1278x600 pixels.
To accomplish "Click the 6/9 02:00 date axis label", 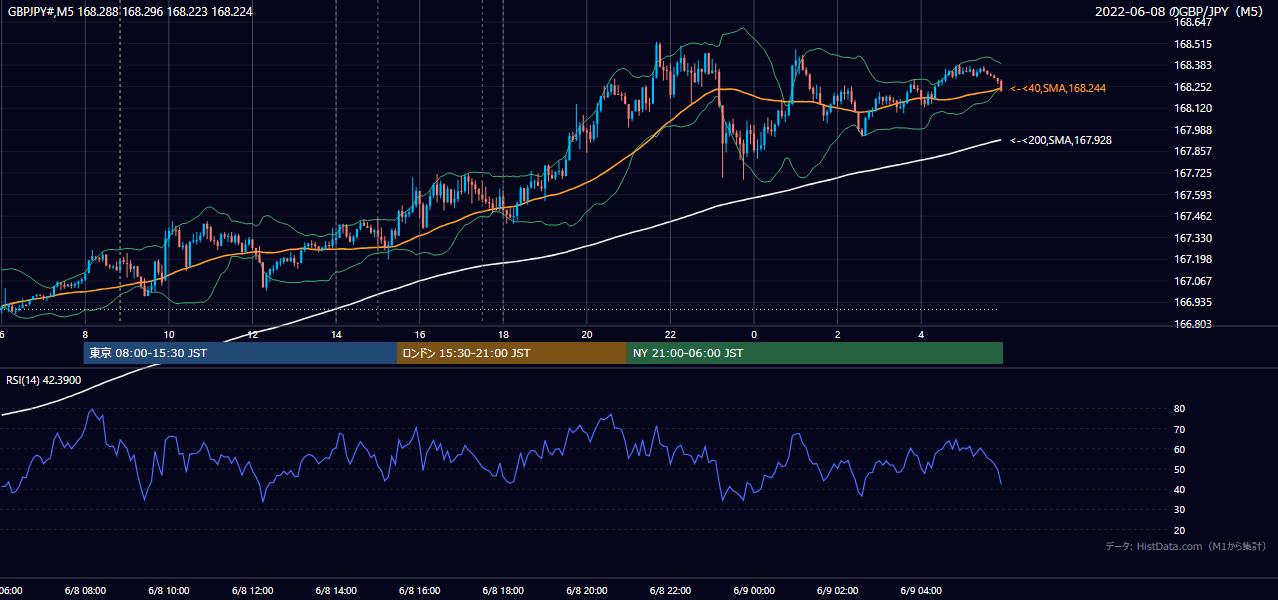I will pos(837,591).
